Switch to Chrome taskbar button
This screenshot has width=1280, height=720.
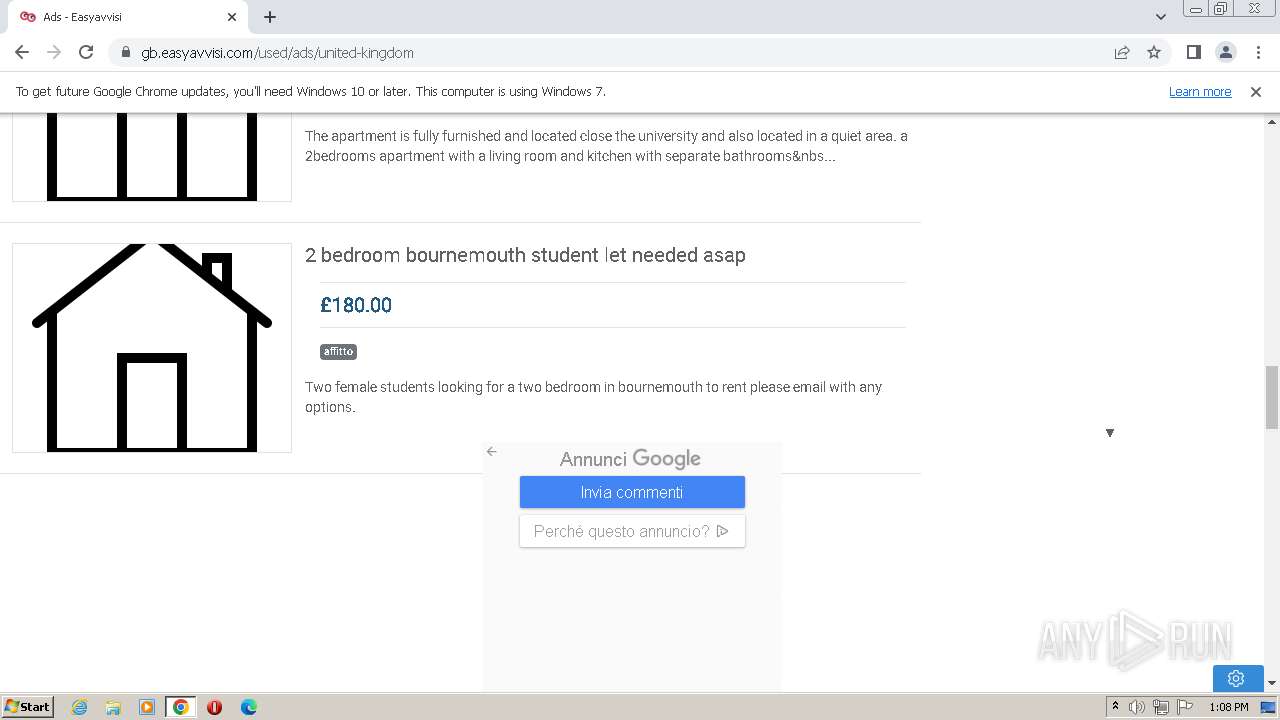point(181,707)
